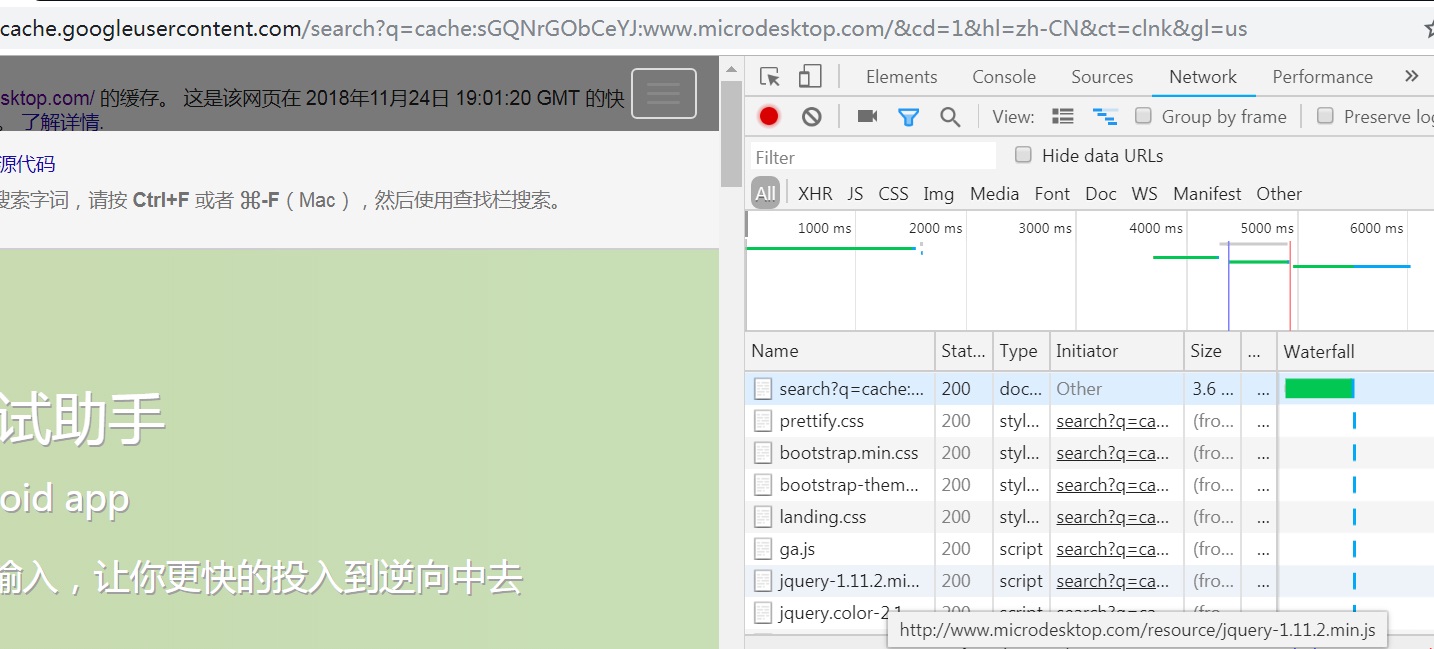Stop recording with the red record button
This screenshot has height=649, width=1434.
(x=769, y=117)
